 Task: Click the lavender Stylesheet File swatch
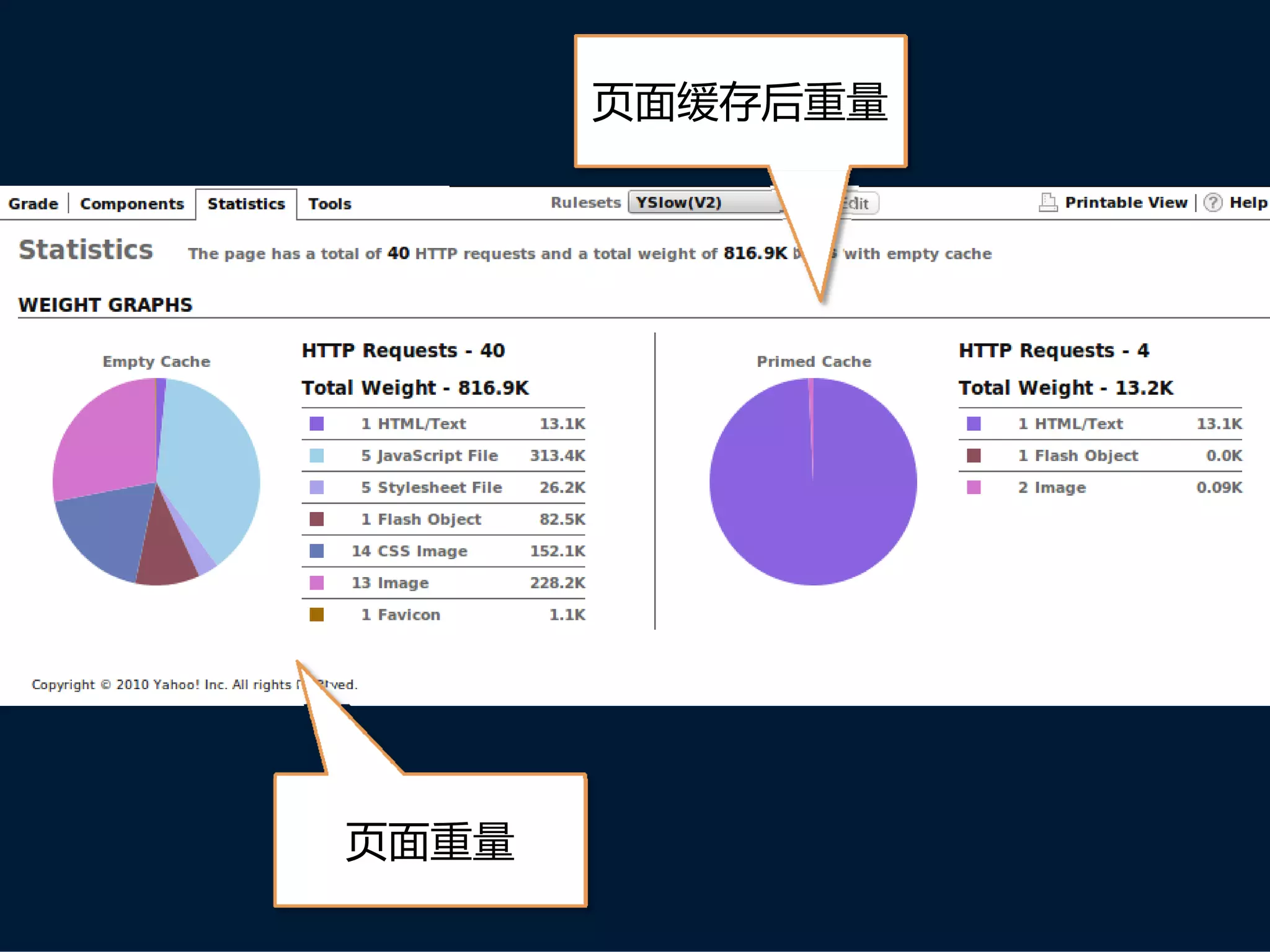[x=316, y=487]
